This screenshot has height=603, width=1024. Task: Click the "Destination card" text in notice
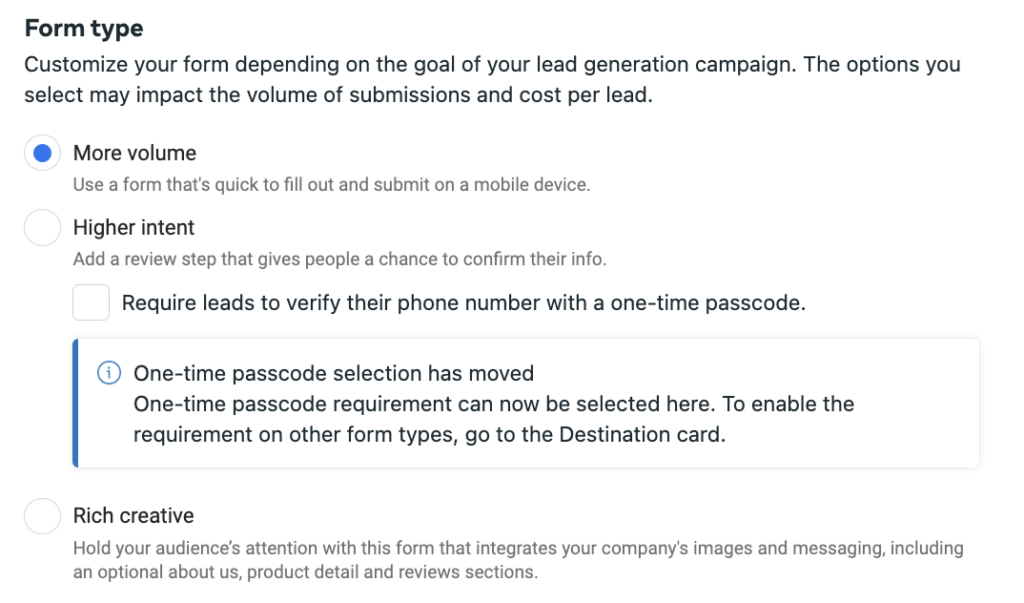coord(640,435)
